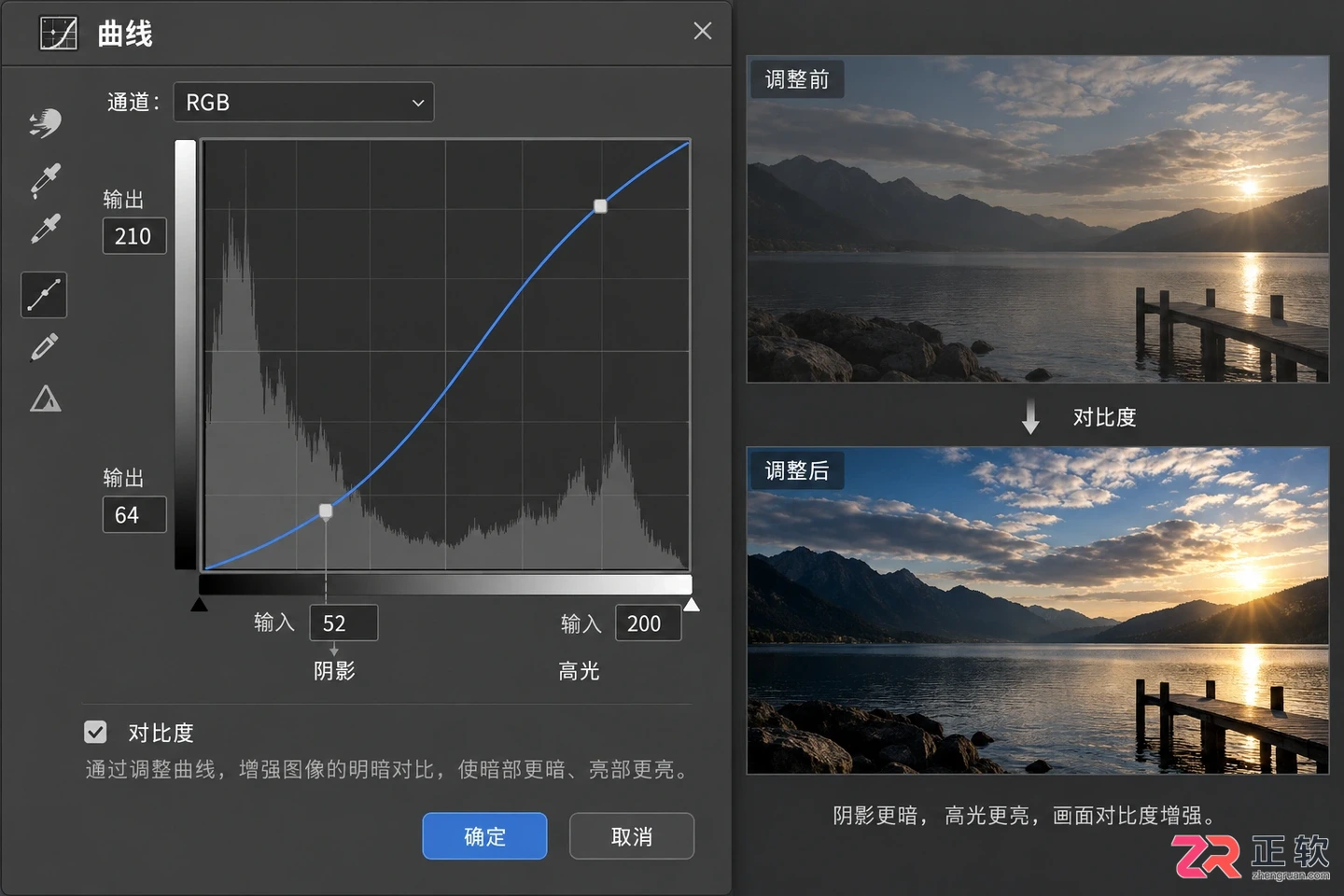Click the 调整后 preview image

coord(1038,610)
